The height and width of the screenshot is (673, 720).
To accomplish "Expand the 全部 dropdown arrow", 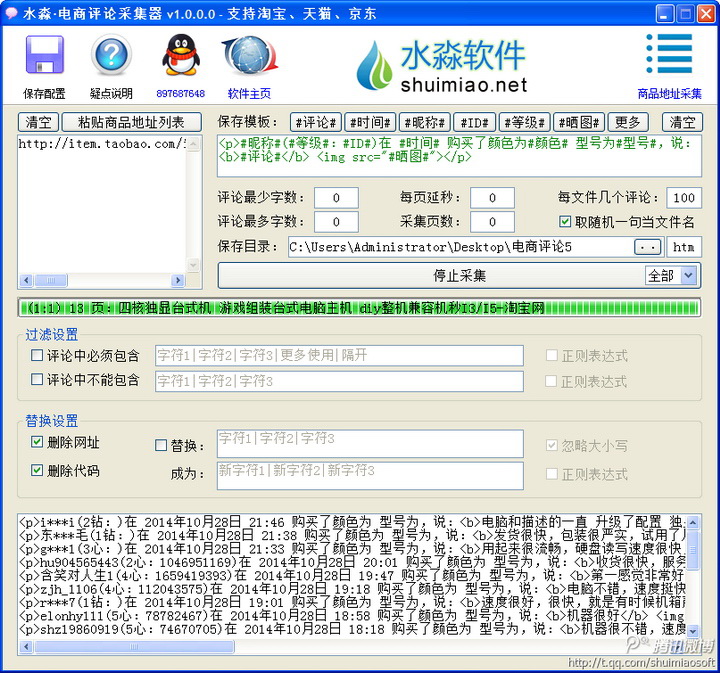I will point(688,275).
